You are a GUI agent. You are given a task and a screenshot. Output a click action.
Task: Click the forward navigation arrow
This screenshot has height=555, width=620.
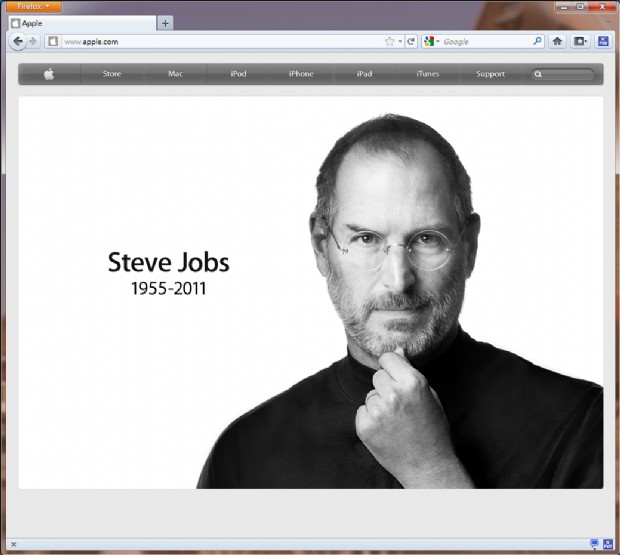(x=33, y=41)
